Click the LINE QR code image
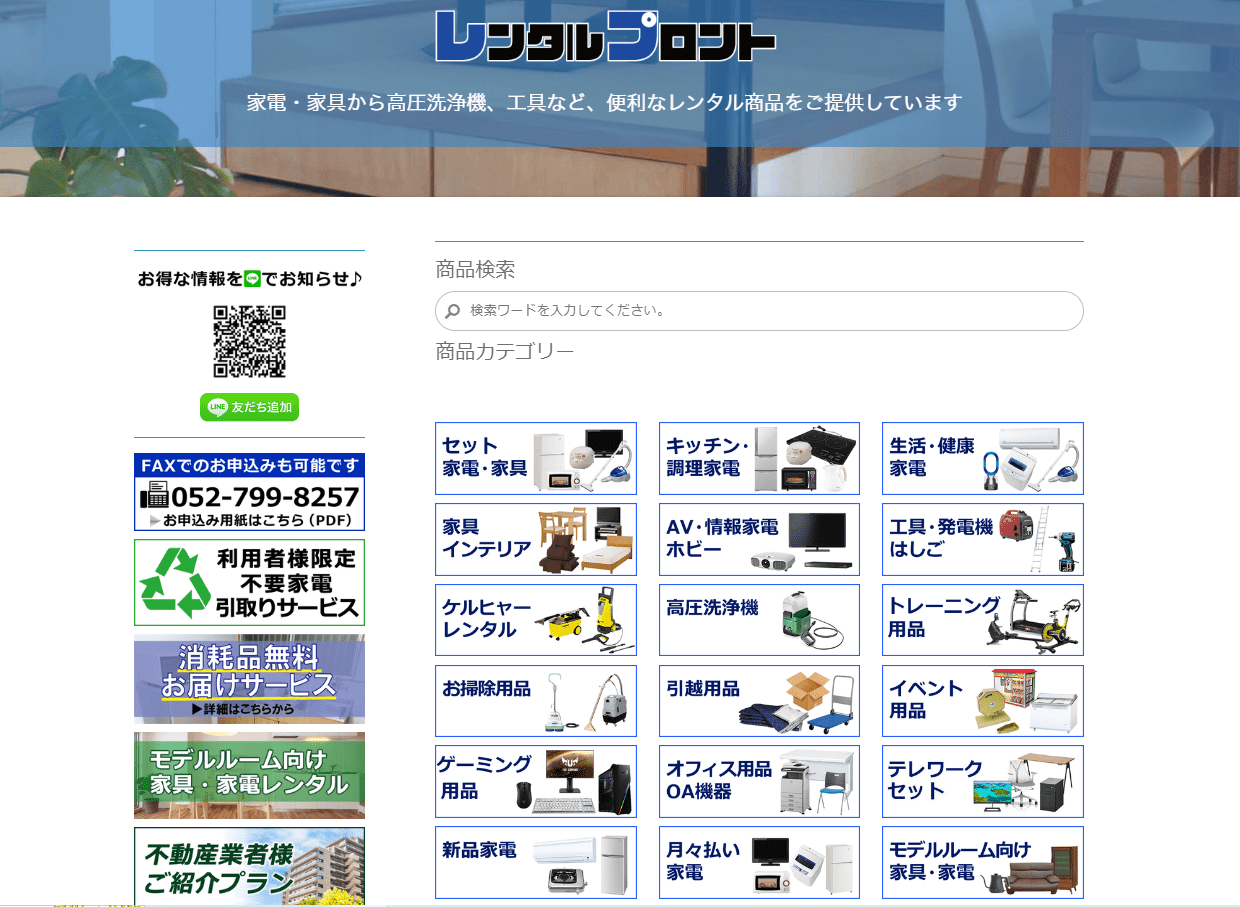The image size is (1240, 907). 249,341
